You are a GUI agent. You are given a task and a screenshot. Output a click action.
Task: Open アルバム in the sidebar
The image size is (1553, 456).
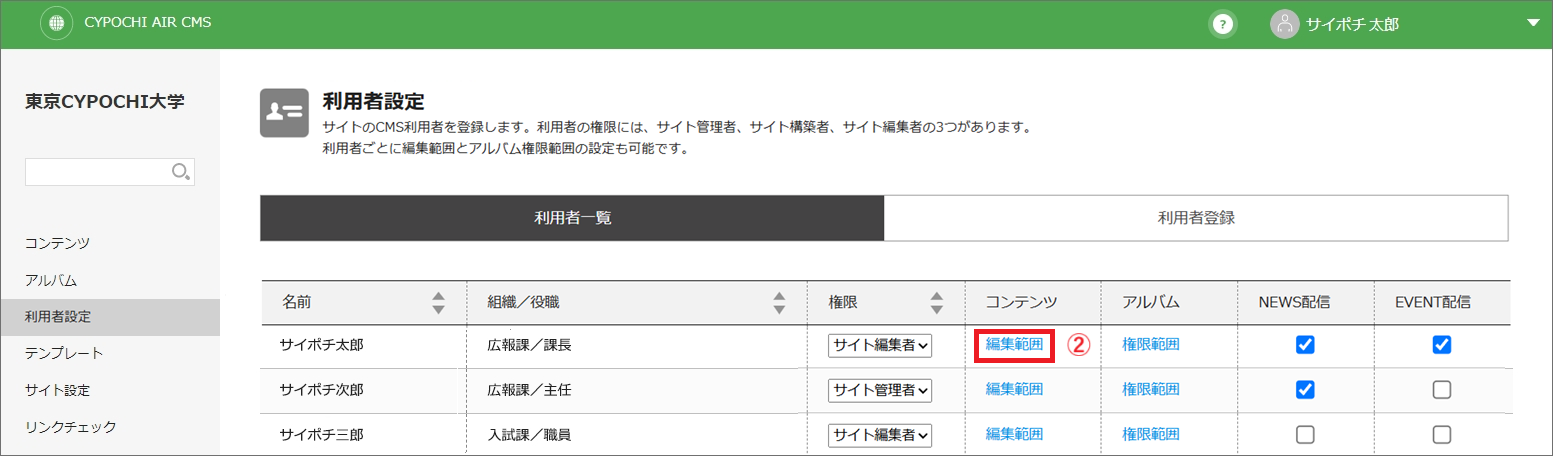click(51, 280)
